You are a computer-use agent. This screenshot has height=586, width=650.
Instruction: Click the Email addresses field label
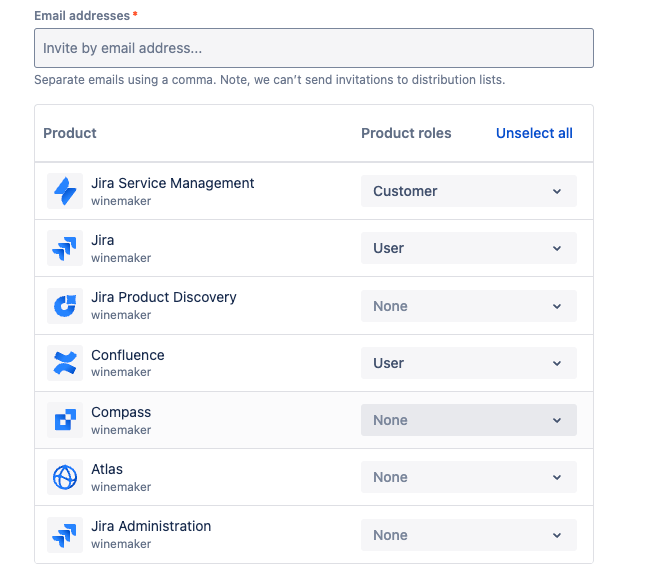[82, 16]
